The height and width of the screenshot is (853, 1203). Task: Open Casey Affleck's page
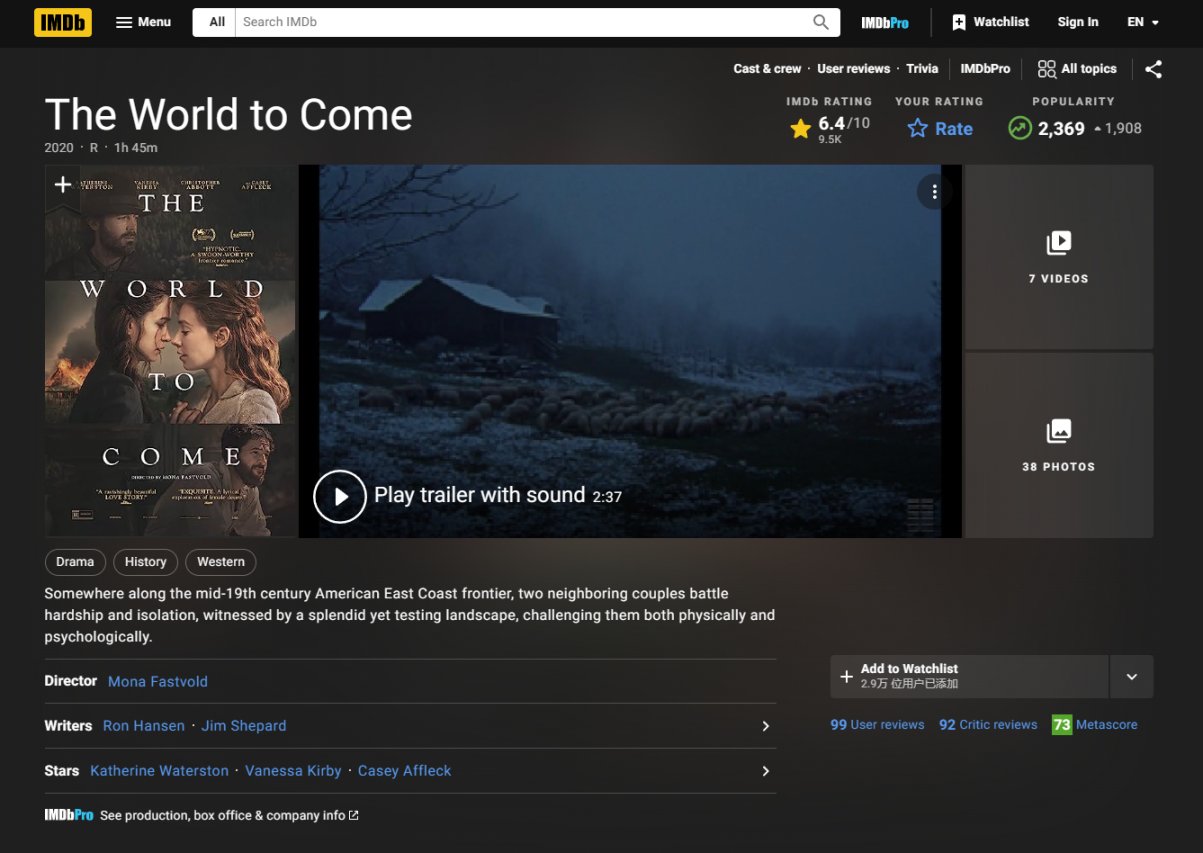[404, 771]
